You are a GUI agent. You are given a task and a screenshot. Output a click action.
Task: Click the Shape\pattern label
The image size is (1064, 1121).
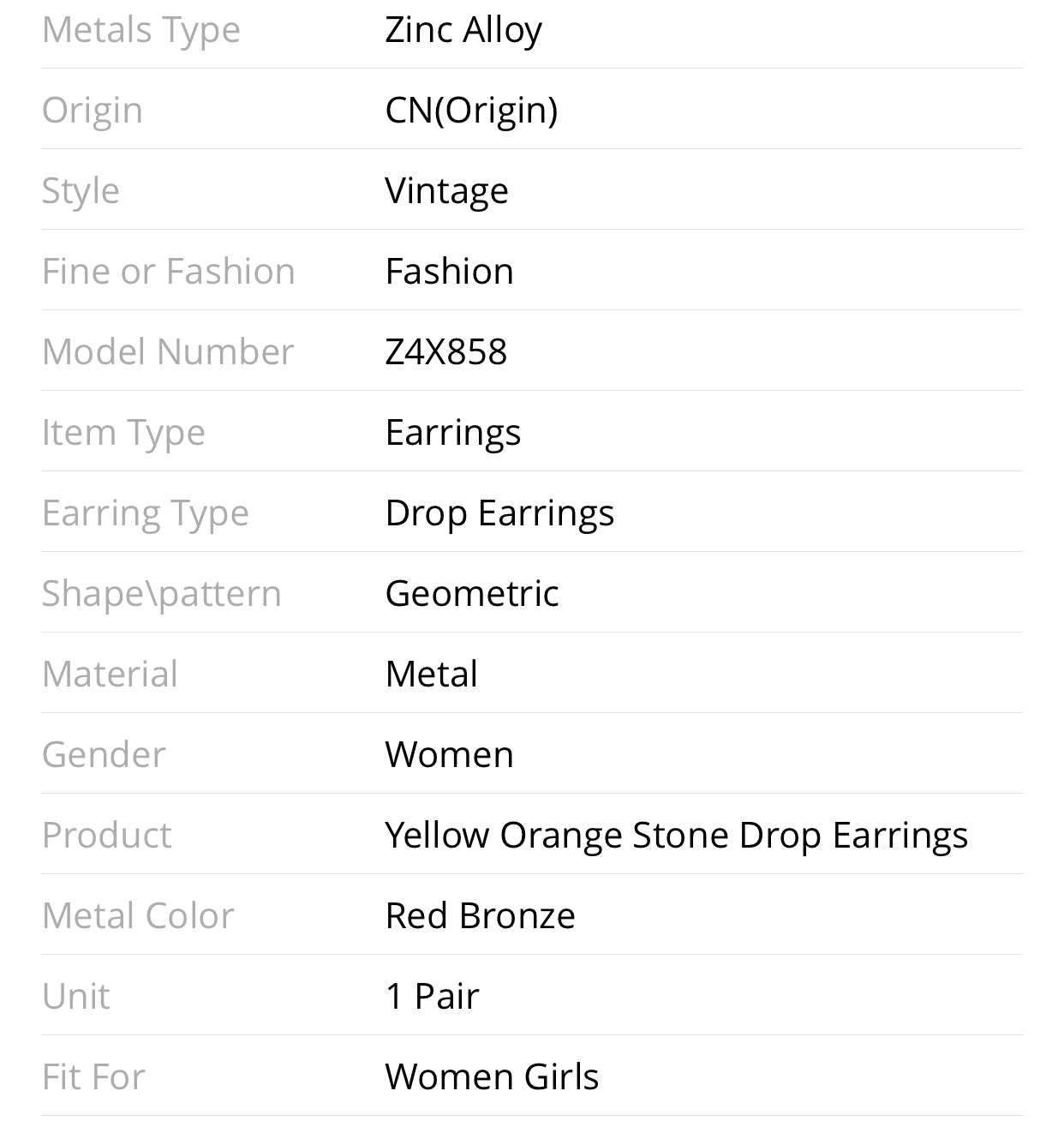[162, 594]
